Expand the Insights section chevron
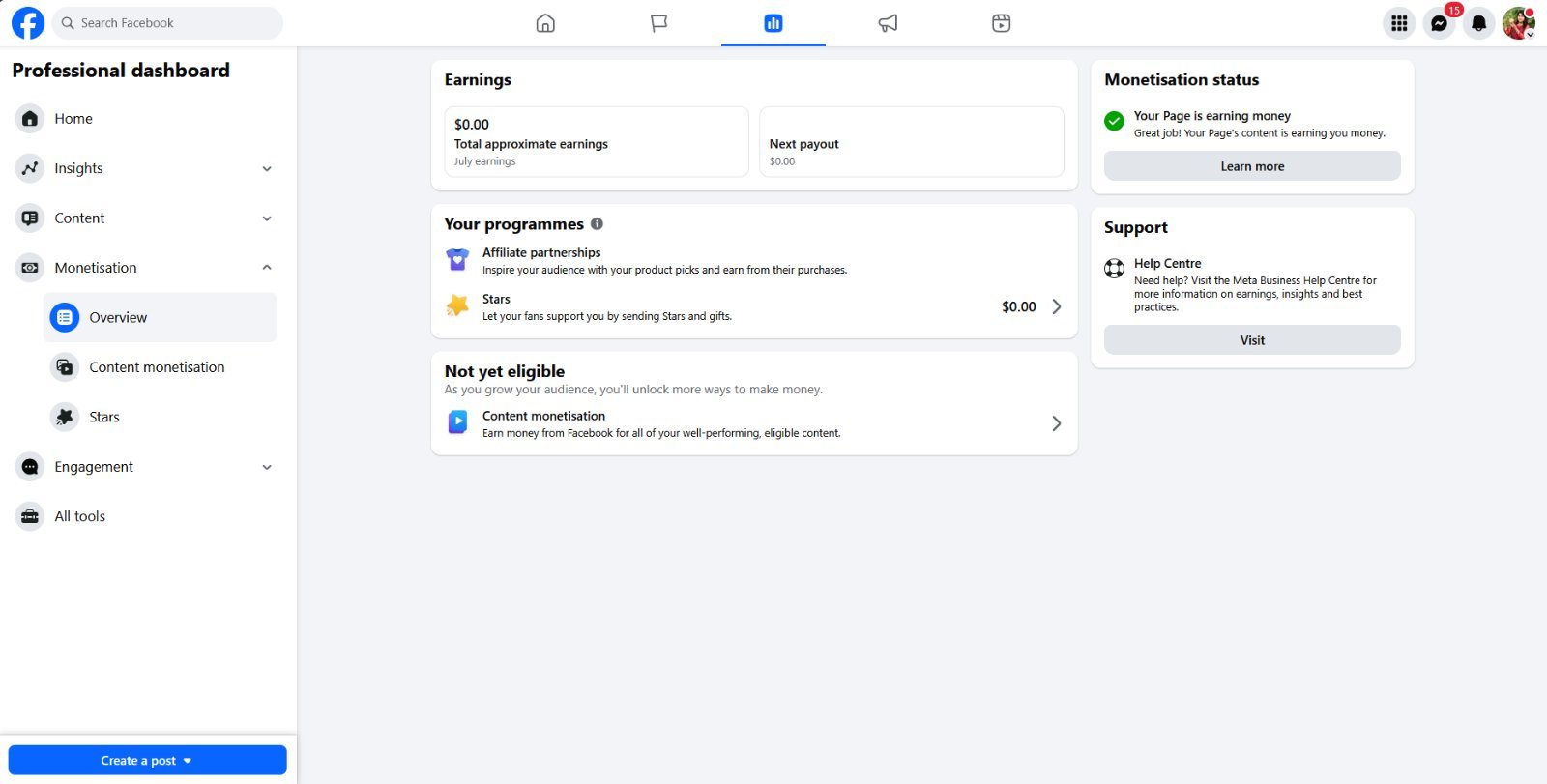This screenshot has width=1547, height=784. point(267,168)
